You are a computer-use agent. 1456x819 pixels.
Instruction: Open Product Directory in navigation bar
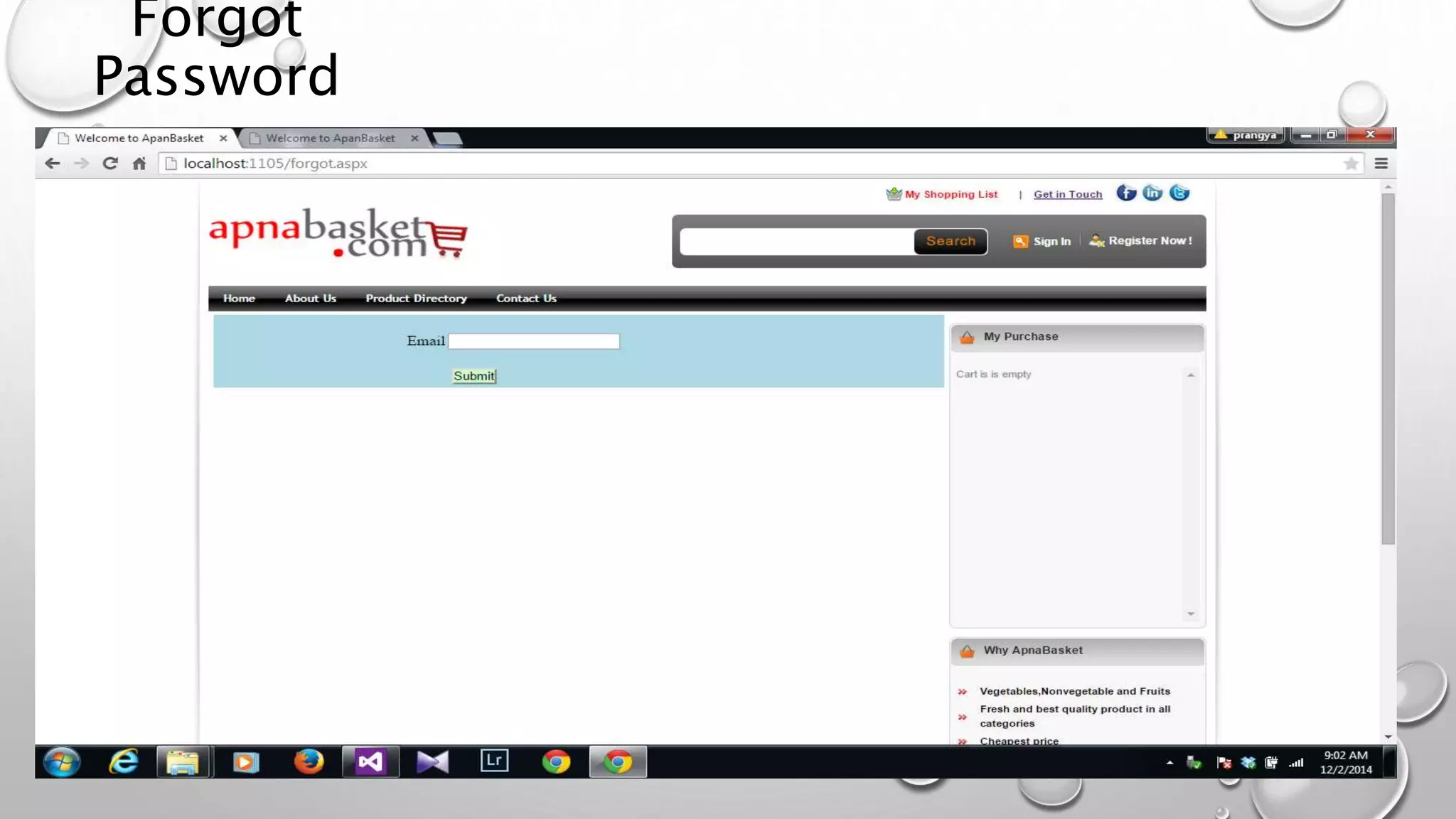click(416, 299)
